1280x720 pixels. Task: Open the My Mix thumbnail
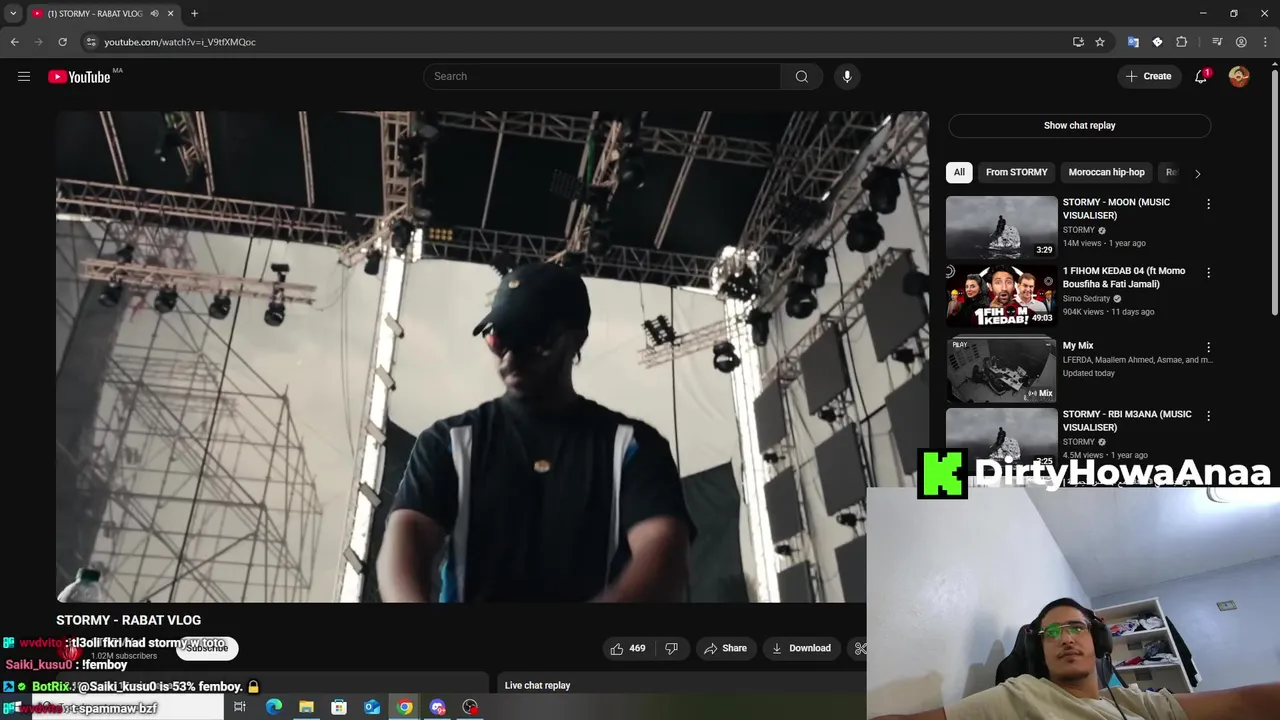tap(1001, 370)
